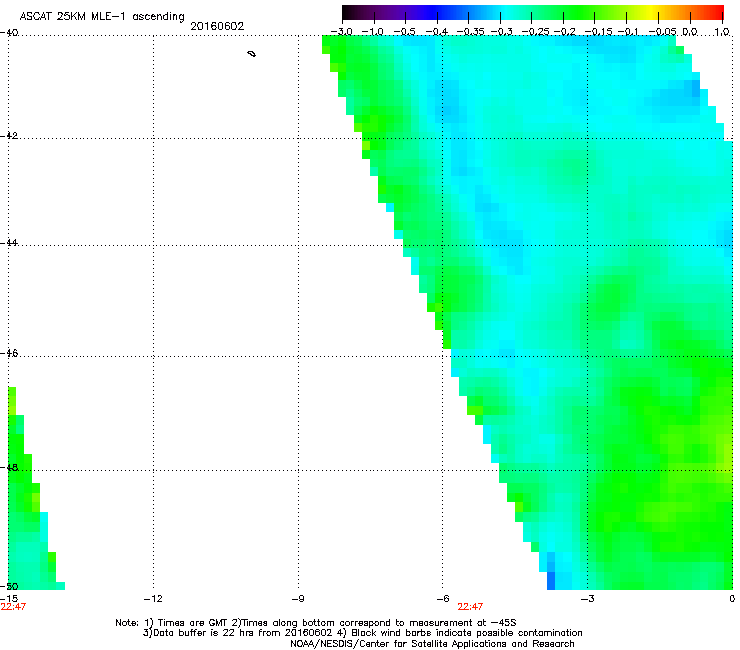Click the '0.0' colorbar label
The height and width of the screenshot is (650, 740).
click(690, 32)
